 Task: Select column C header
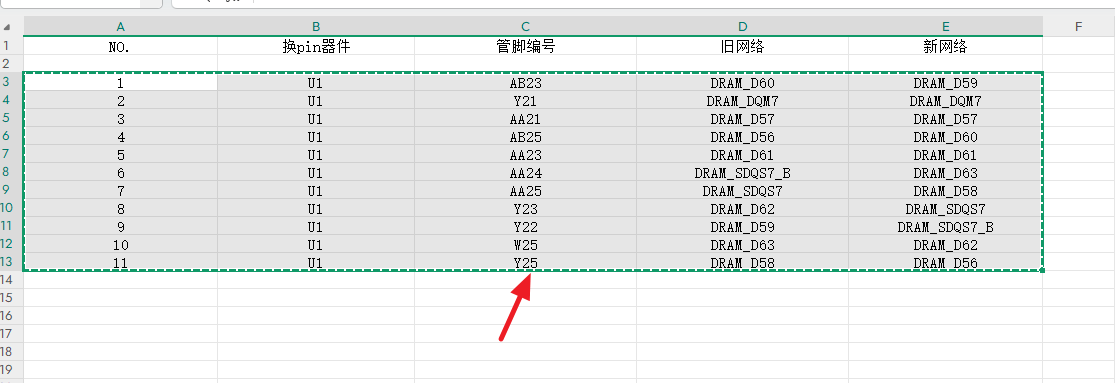coord(526,27)
